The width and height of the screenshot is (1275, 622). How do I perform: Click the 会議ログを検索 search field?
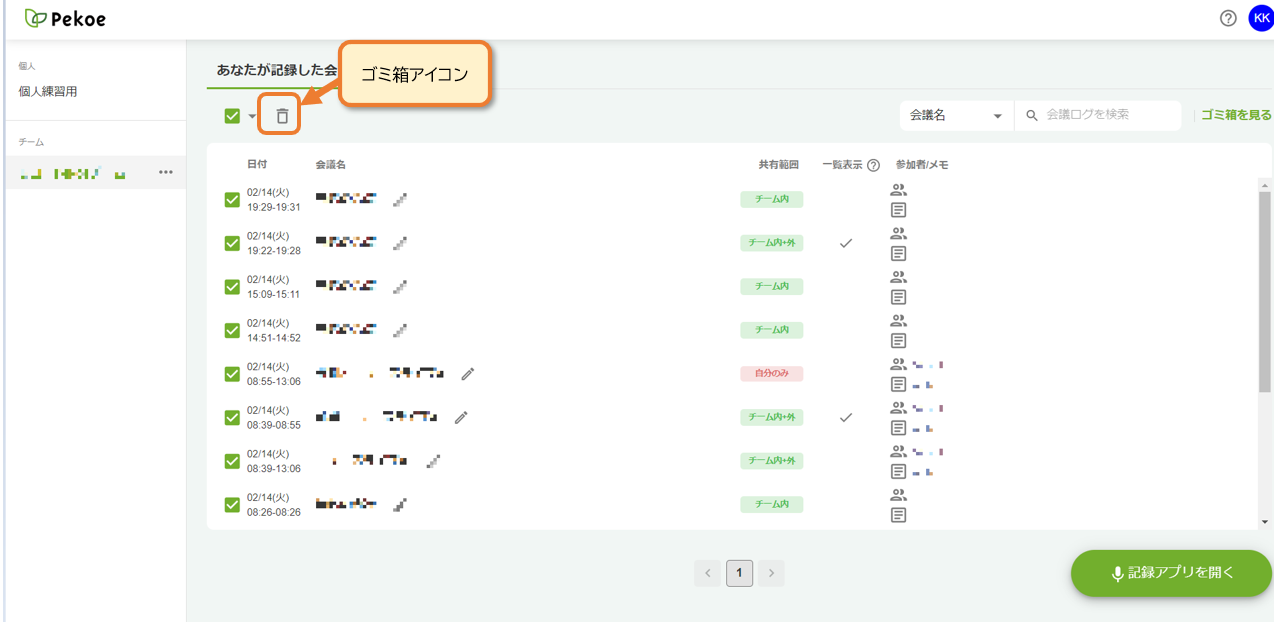[1098, 115]
